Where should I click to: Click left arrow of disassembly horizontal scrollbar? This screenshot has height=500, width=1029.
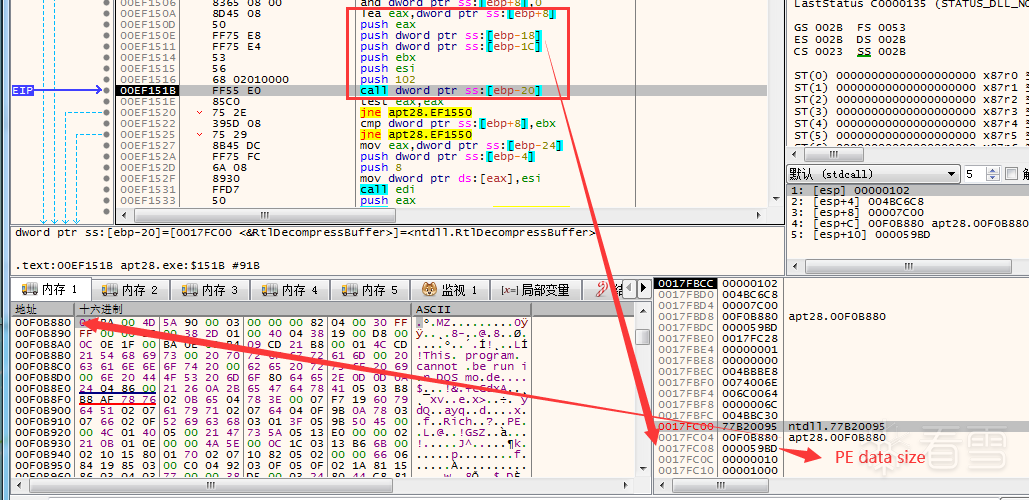pyautogui.click(x=123, y=215)
